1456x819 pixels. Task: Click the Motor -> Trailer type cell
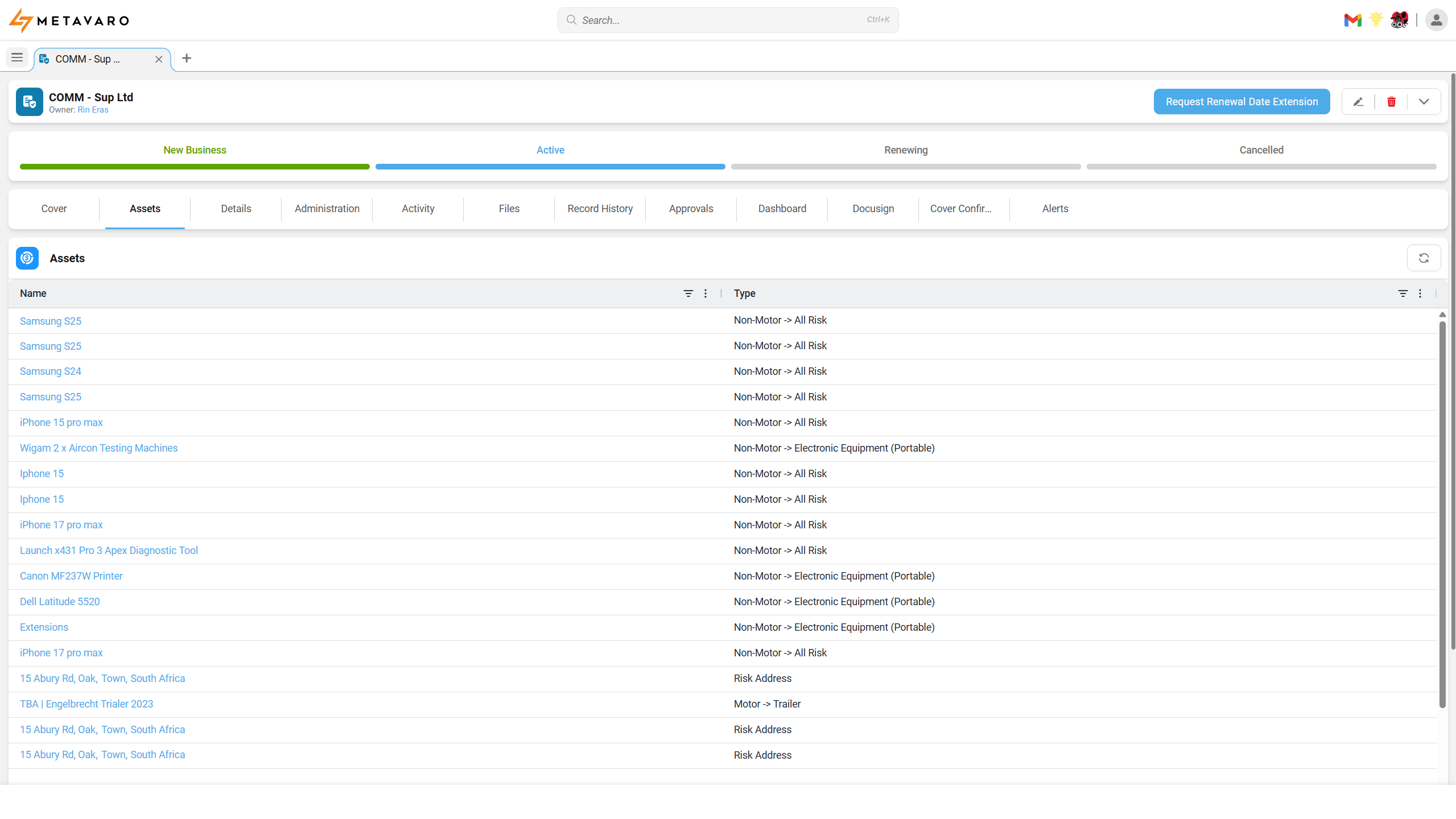tap(767, 704)
